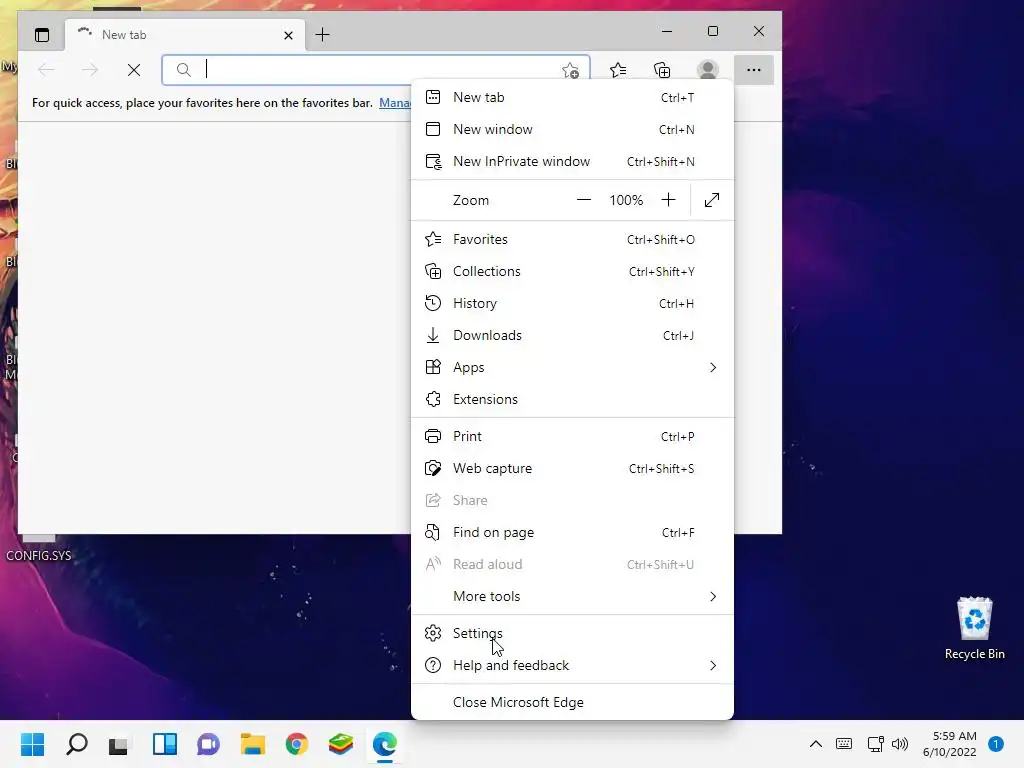Toggle the Settings and more ellipsis button

click(754, 70)
